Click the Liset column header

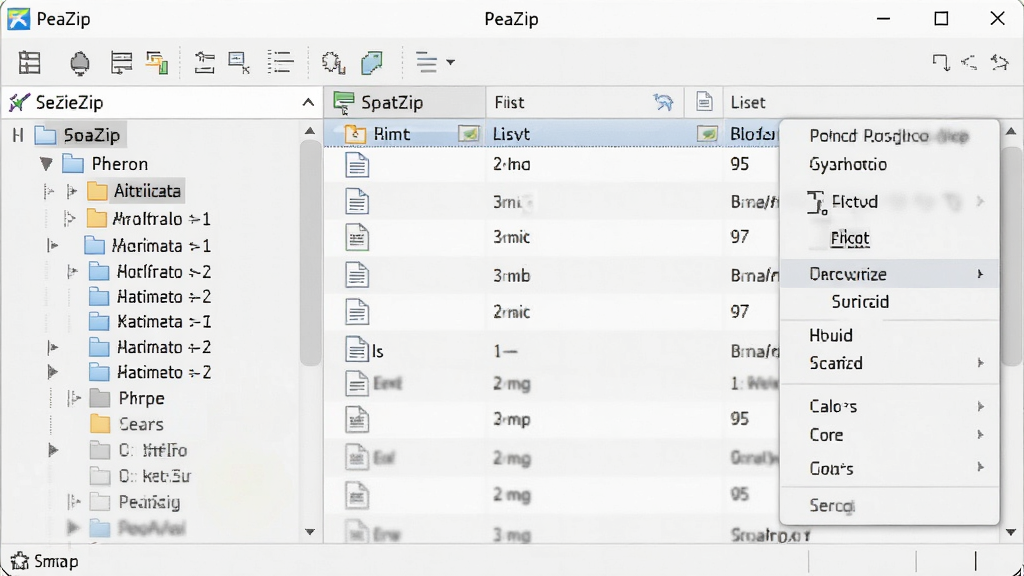748,103
